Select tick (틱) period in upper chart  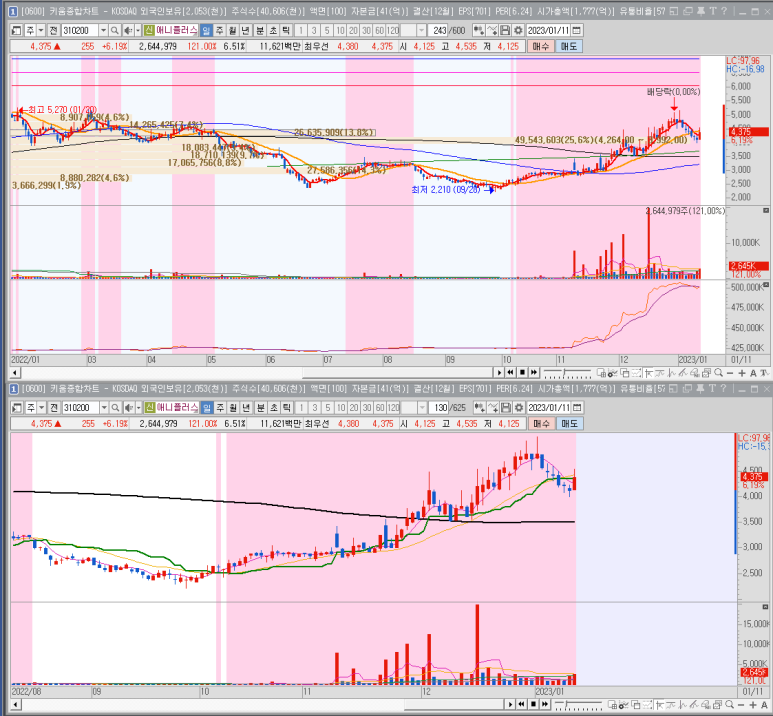tap(286, 31)
